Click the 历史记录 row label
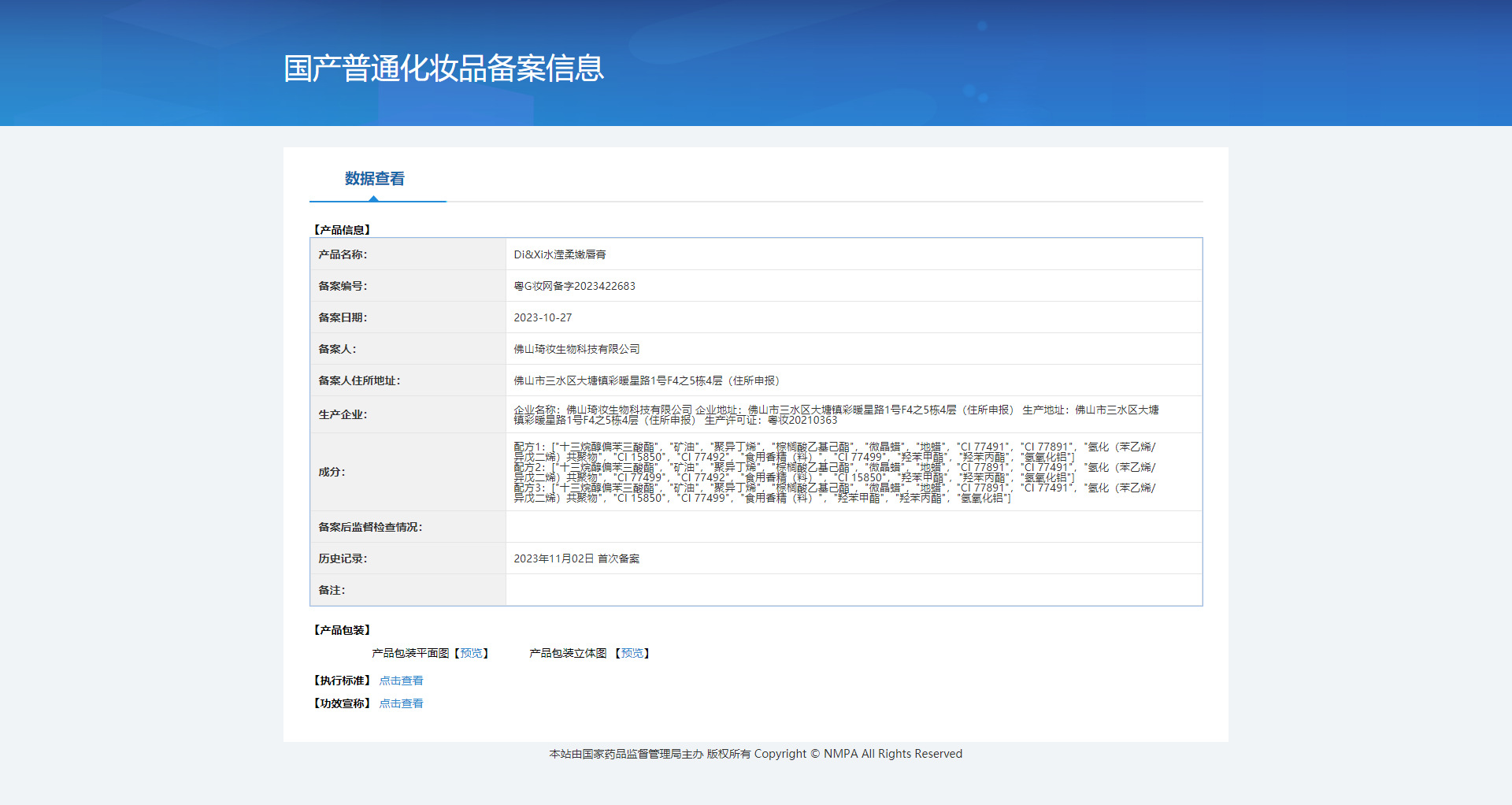 click(x=343, y=558)
